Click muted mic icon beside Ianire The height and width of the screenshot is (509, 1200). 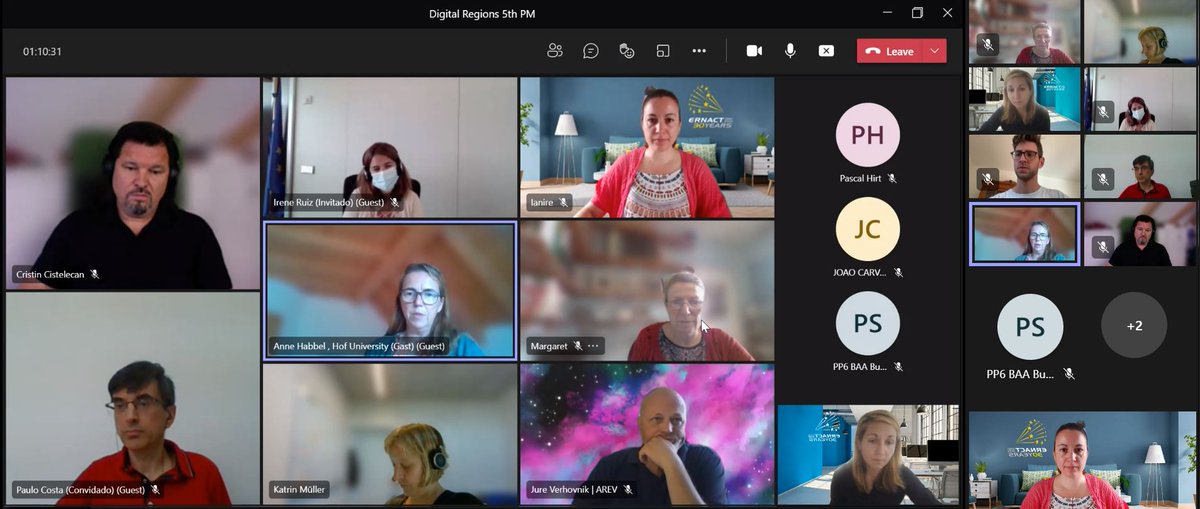point(564,202)
